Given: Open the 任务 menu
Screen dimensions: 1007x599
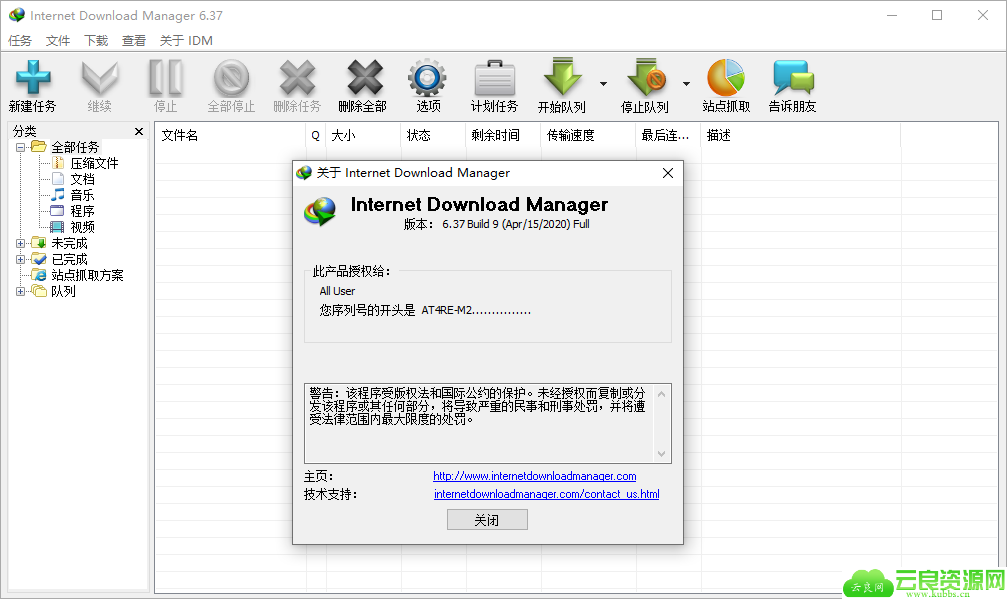Looking at the screenshot, I should click(x=20, y=40).
